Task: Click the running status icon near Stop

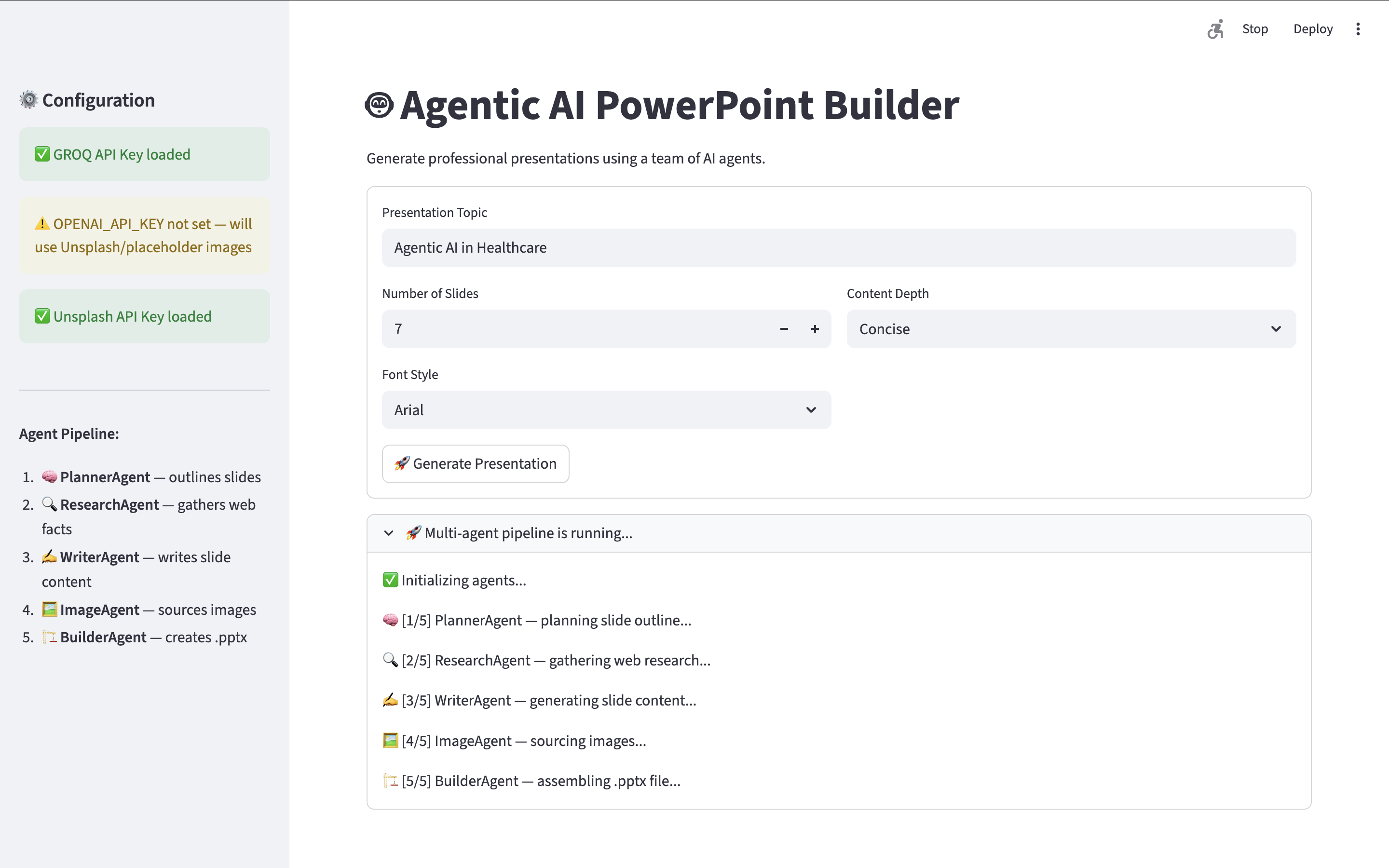Action: pyautogui.click(x=1215, y=29)
